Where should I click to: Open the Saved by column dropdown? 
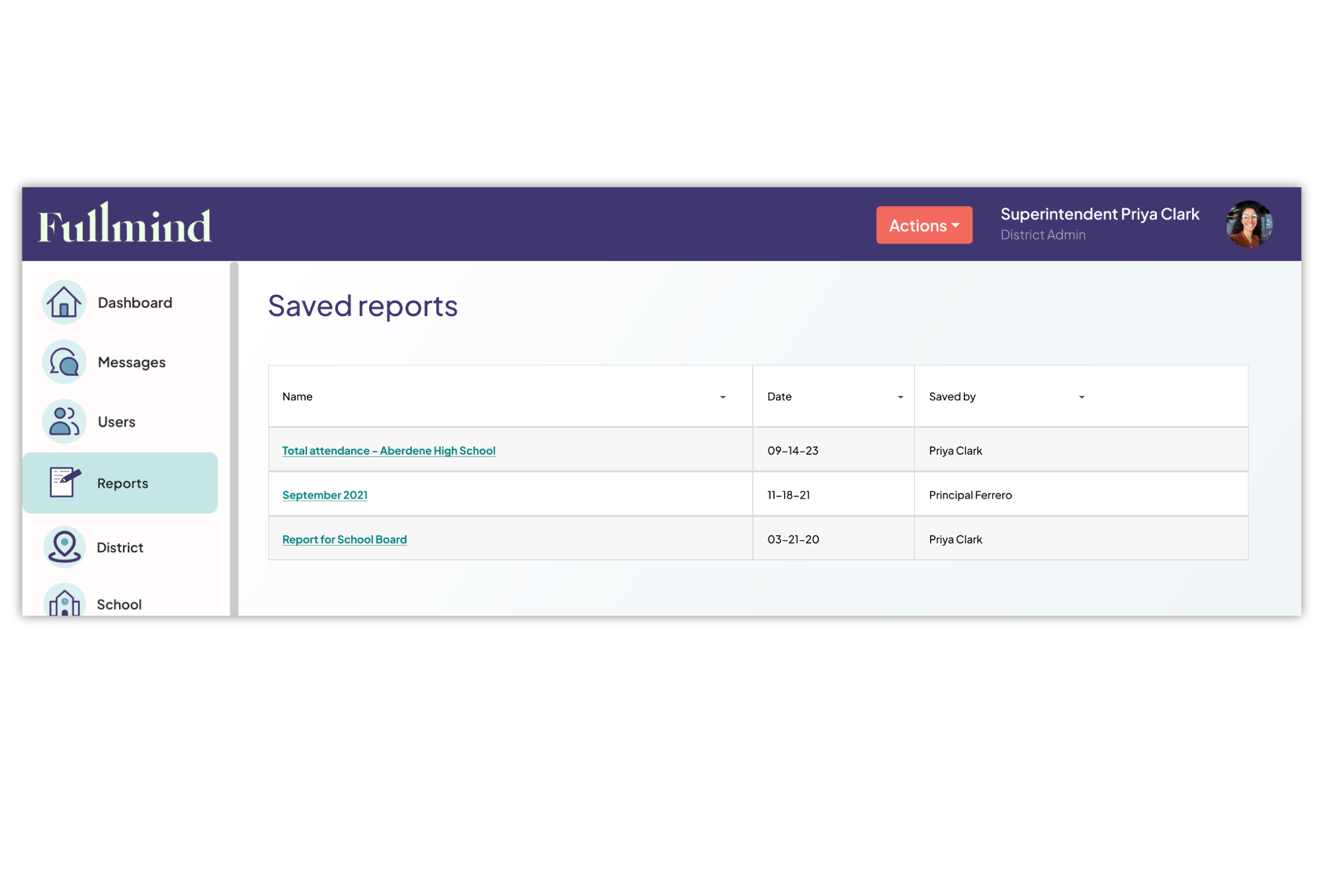1081,397
